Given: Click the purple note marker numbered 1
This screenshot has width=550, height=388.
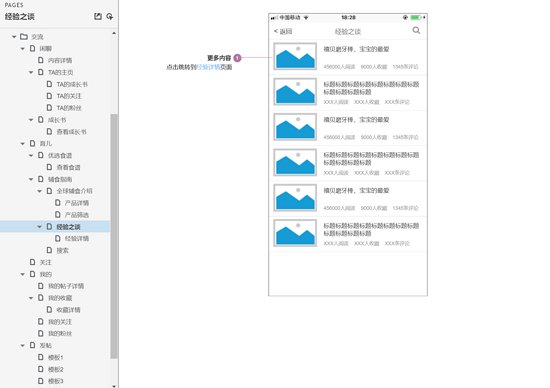Looking at the screenshot, I should coord(237,58).
